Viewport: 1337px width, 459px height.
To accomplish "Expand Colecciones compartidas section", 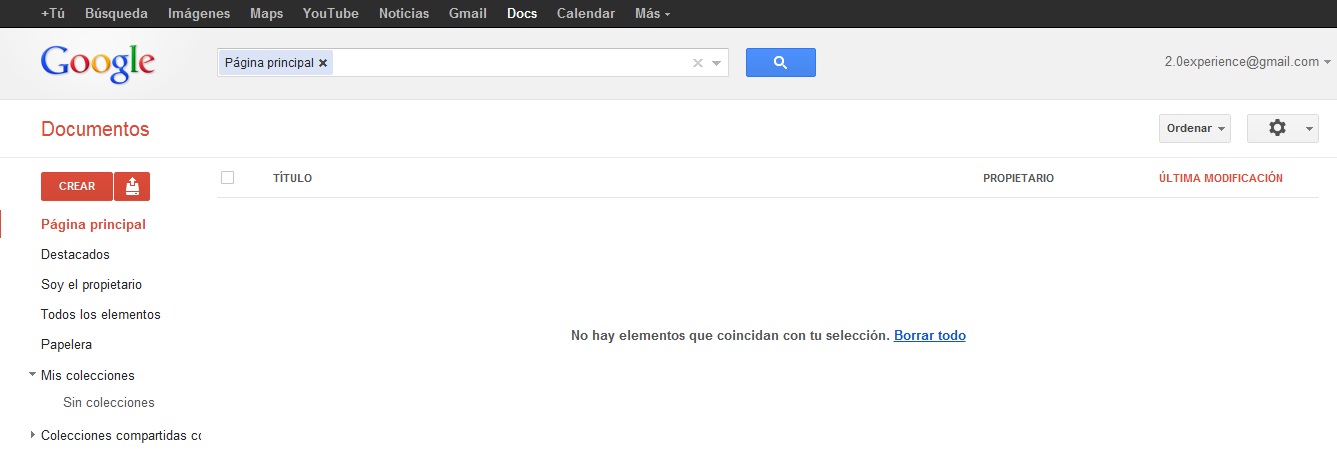I will pyautogui.click(x=33, y=435).
